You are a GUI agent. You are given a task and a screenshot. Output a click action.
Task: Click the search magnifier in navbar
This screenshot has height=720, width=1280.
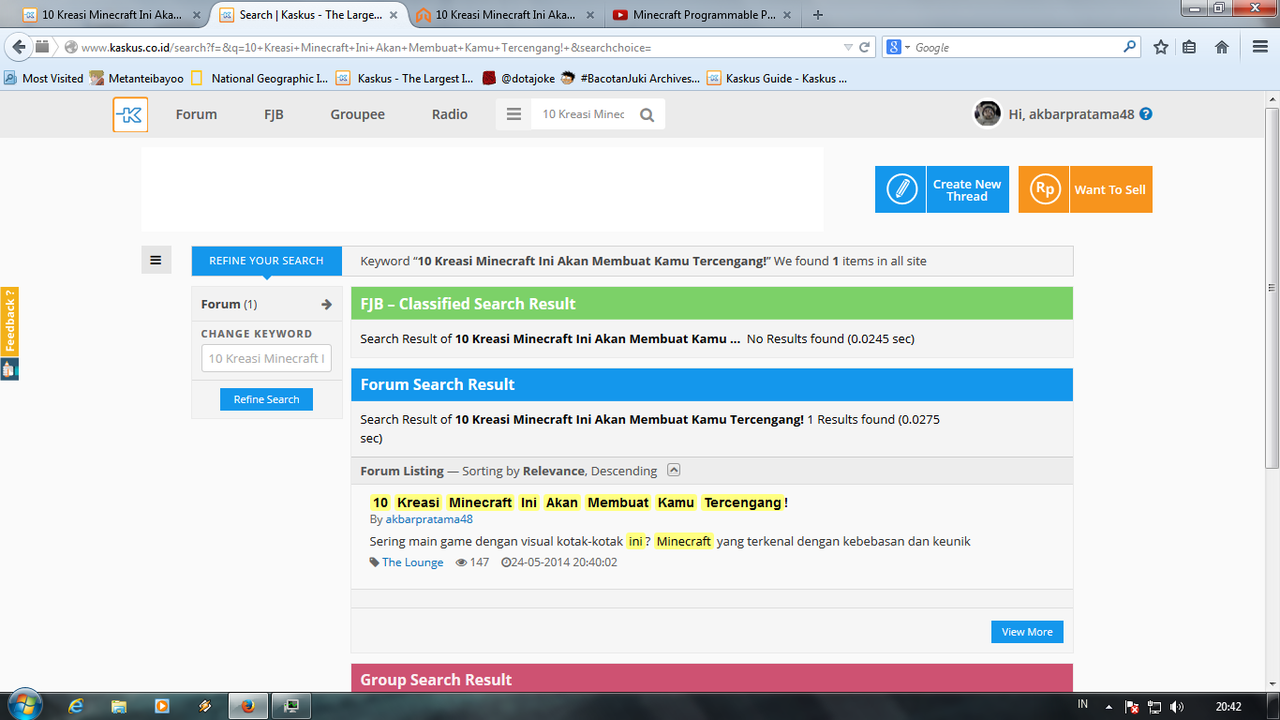(x=647, y=115)
